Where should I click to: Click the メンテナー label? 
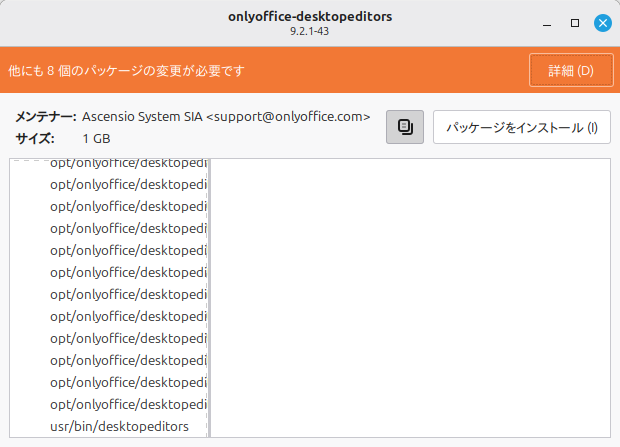45,116
